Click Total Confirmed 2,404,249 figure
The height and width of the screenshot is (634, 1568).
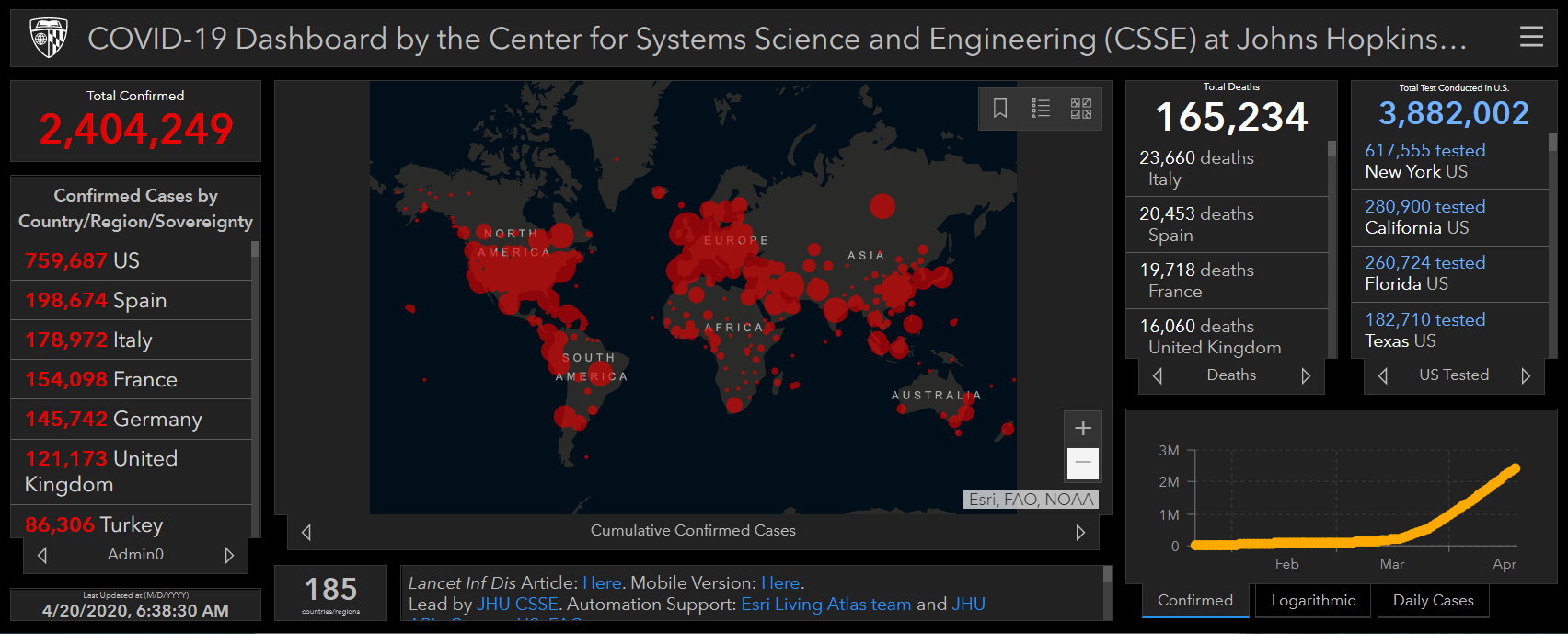click(x=136, y=129)
